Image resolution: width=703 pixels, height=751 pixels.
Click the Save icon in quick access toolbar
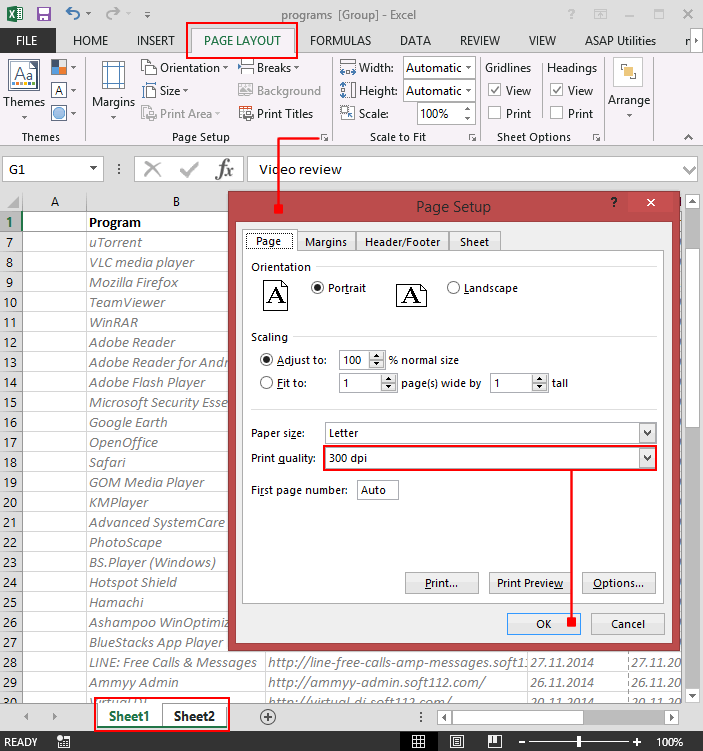pos(44,14)
